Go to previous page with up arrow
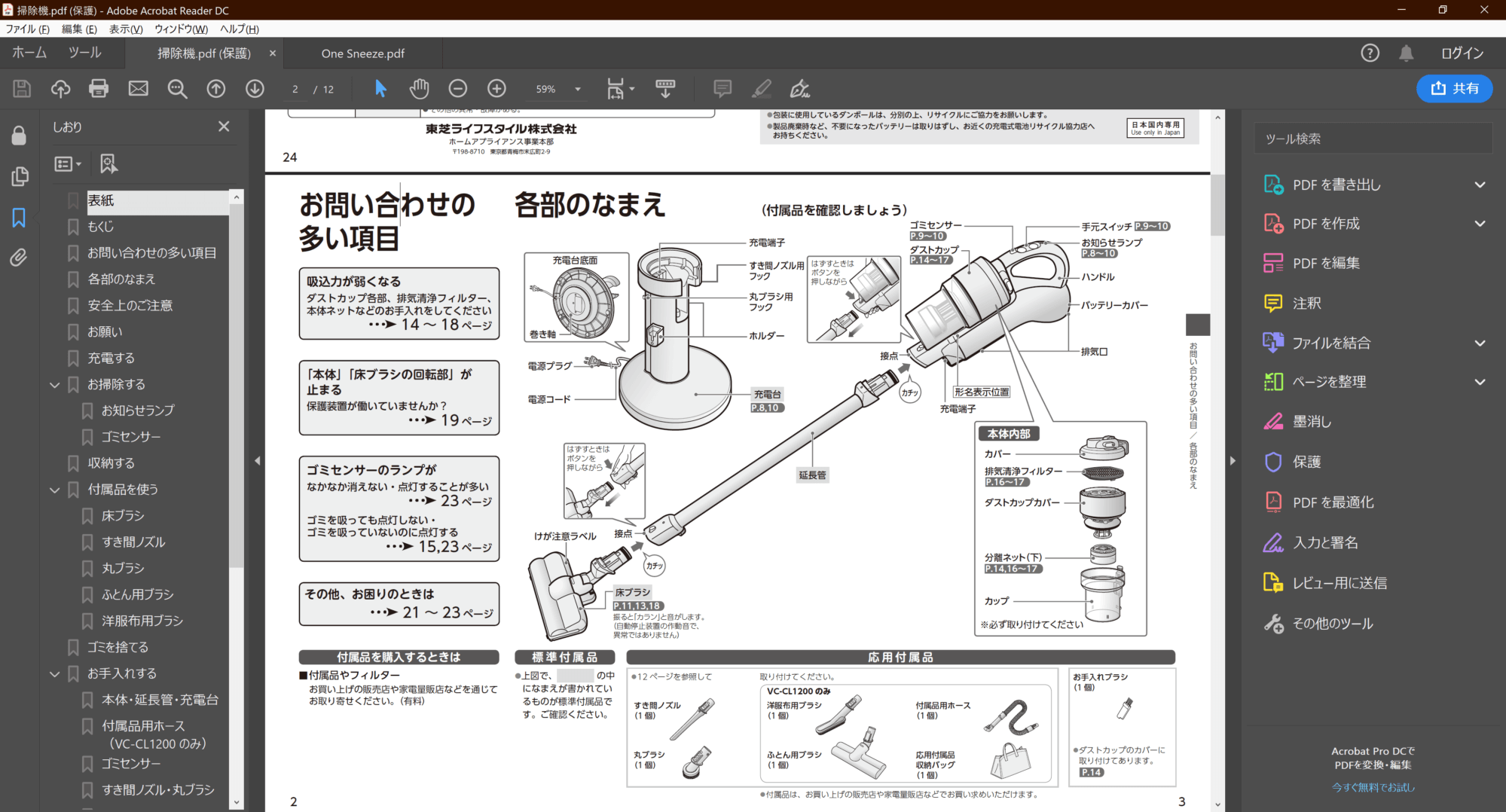The height and width of the screenshot is (812, 1506). point(216,89)
